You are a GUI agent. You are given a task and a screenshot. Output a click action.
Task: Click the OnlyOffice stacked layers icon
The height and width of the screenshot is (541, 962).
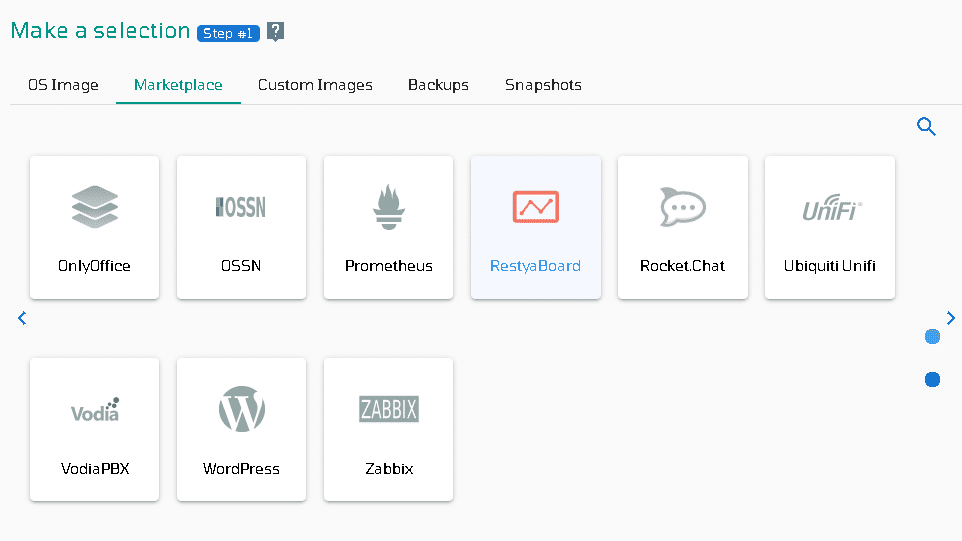(94, 207)
